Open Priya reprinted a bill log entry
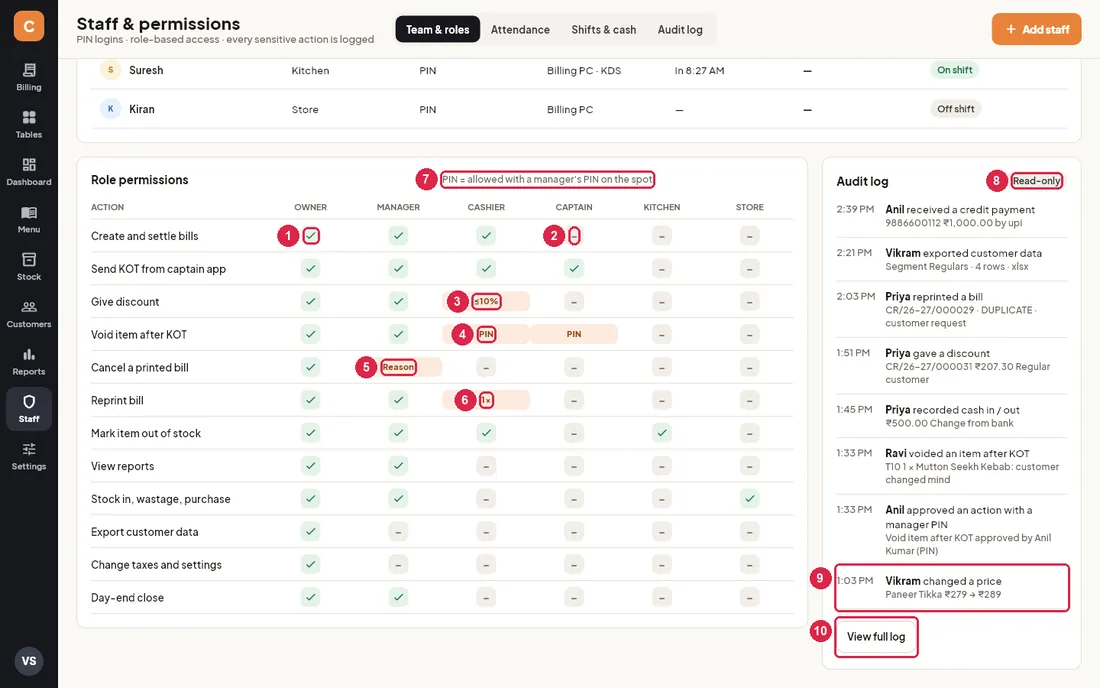The width and height of the screenshot is (1100, 688). (951, 309)
